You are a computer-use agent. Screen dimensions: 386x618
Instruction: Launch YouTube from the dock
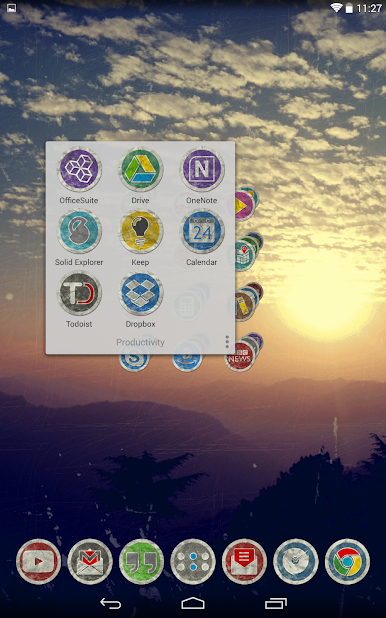38,562
